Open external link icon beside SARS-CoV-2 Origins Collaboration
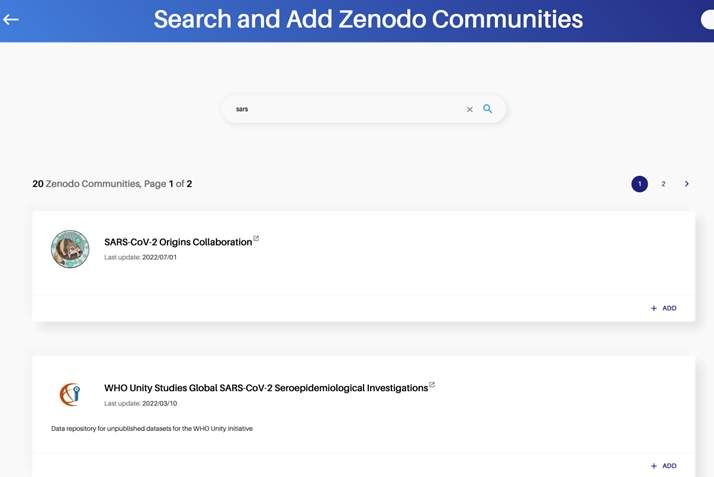Screen dimensions: 714x477 pyautogui.click(x=256, y=238)
